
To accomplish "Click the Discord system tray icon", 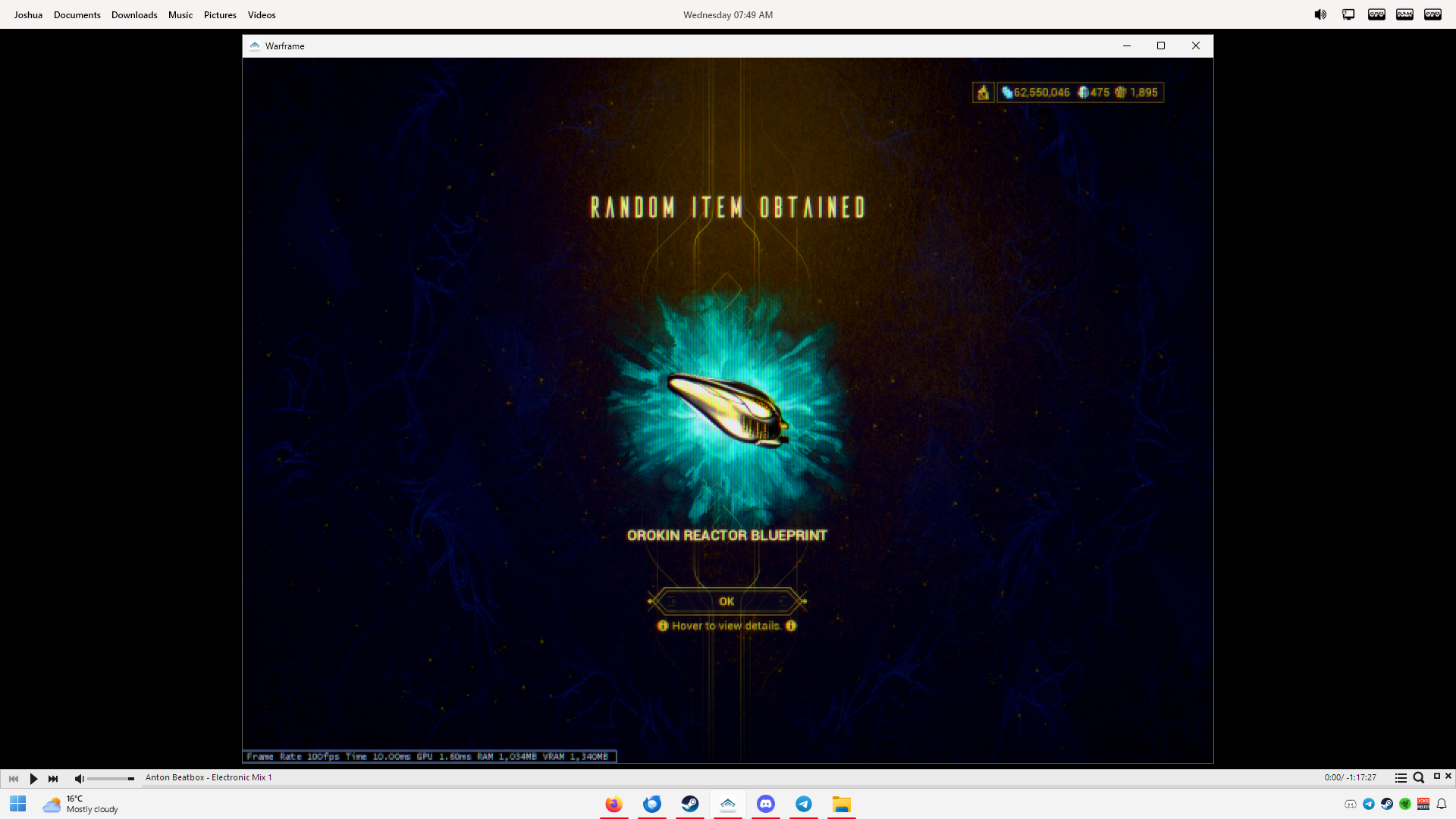I will click(x=1351, y=804).
